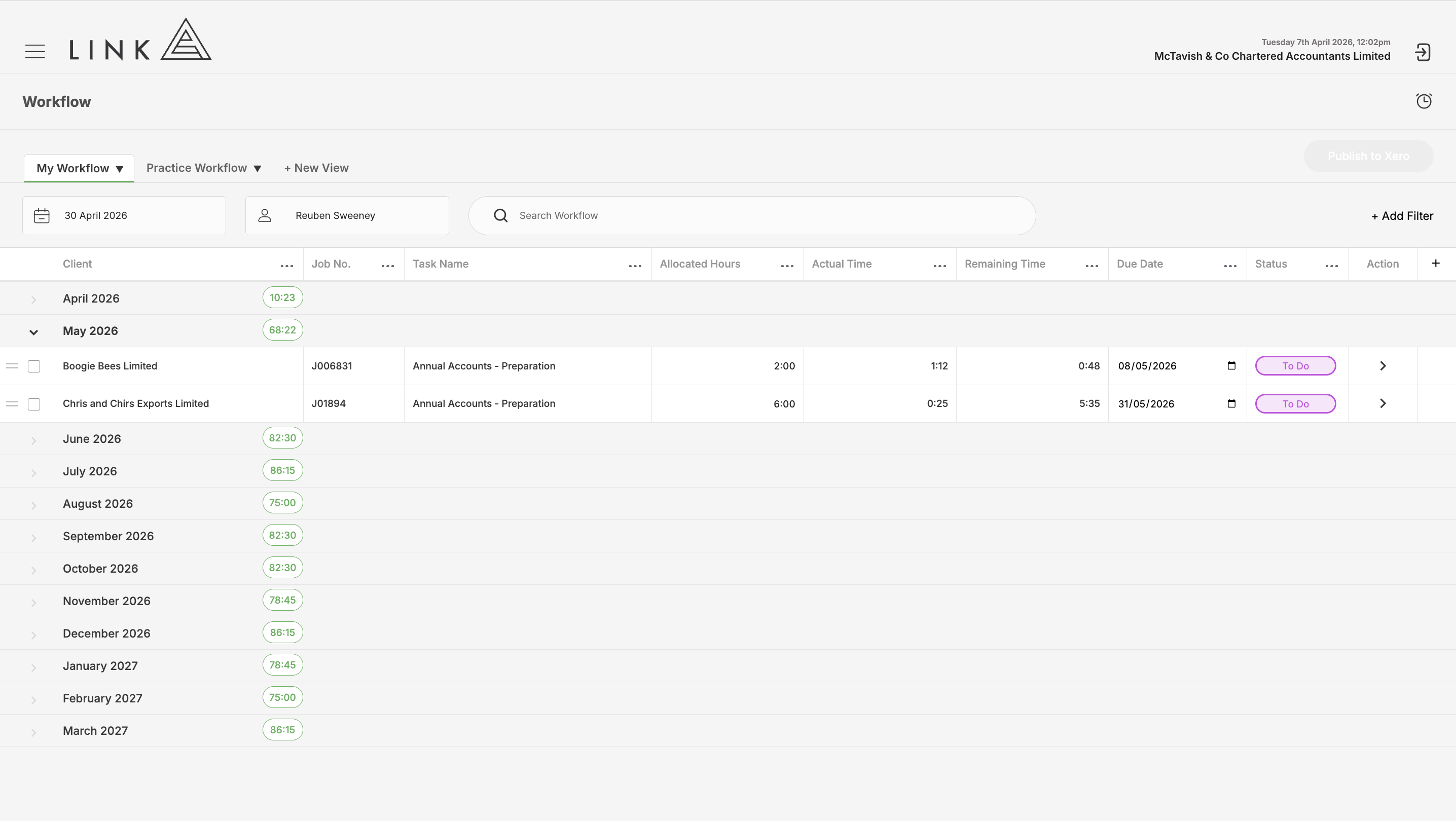Expand the September 2026 group
Image resolution: width=1456 pixels, height=821 pixels.
tap(33, 537)
